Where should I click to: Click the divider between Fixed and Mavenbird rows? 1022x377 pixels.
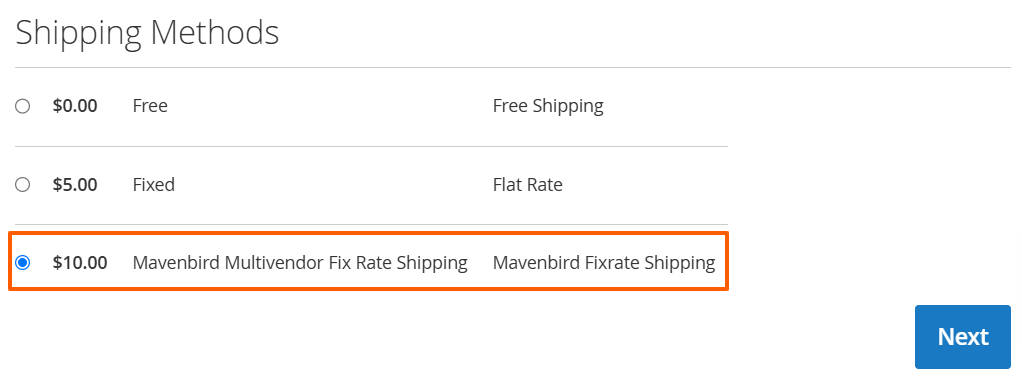[372, 225]
